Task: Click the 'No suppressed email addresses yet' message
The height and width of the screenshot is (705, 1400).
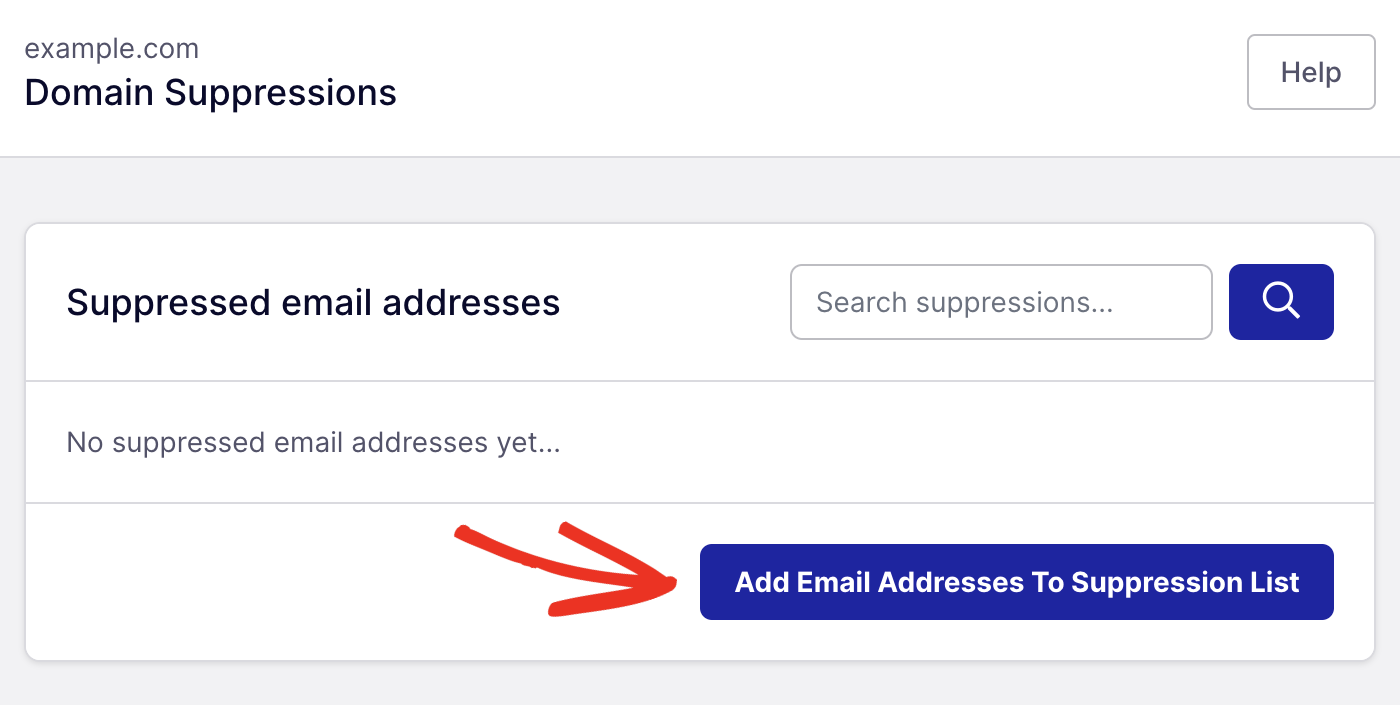Action: coord(313,442)
